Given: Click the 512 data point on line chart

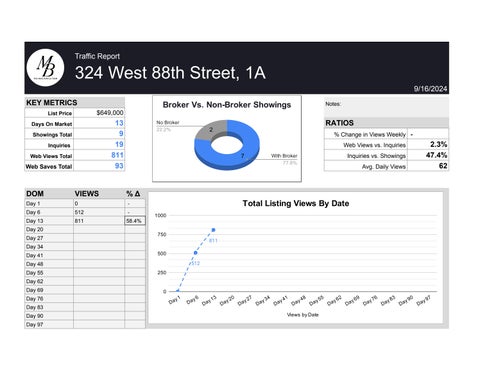Looking at the screenshot, I should [196, 253].
